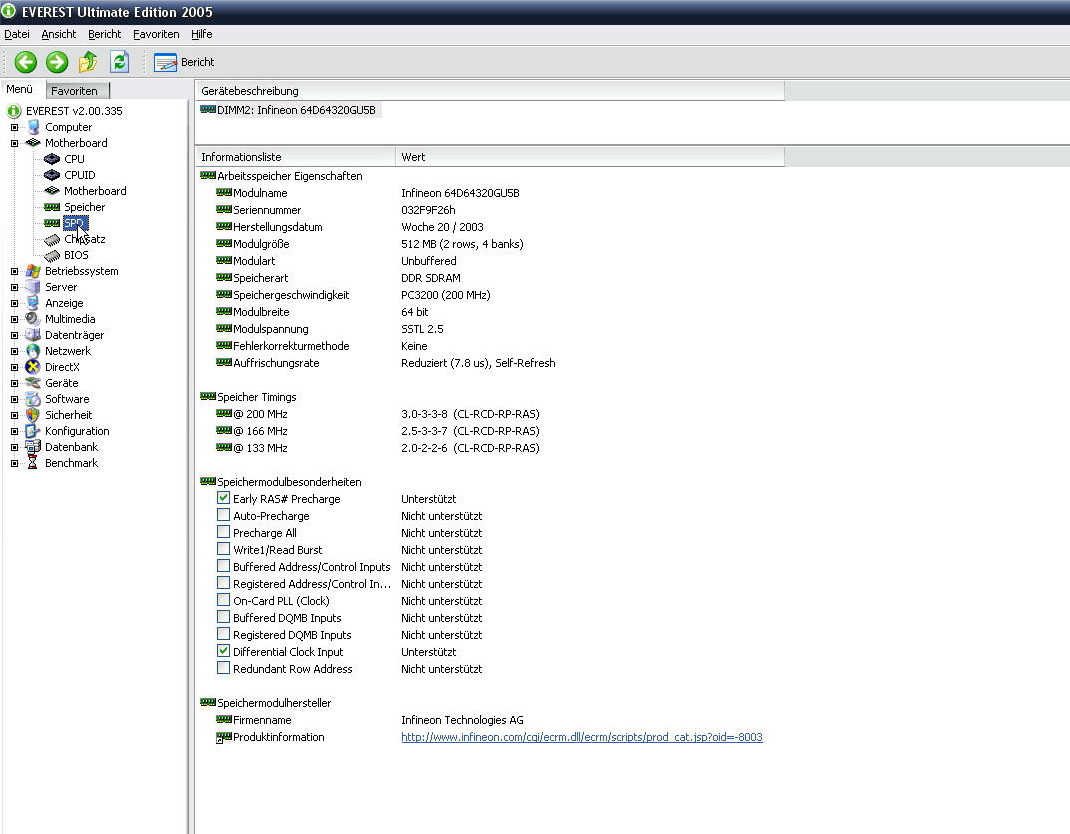Screen dimensions: 1070x834
Task: Click the Refresh toolbar icon
Action: point(119,62)
